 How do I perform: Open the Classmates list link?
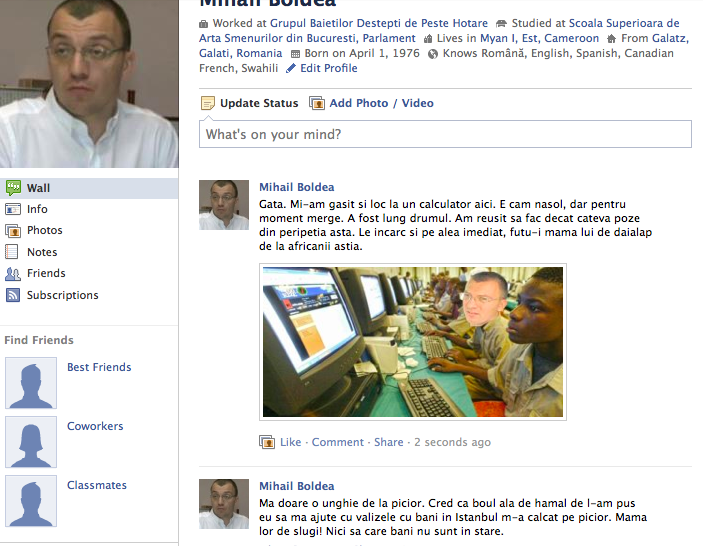[x=97, y=485]
